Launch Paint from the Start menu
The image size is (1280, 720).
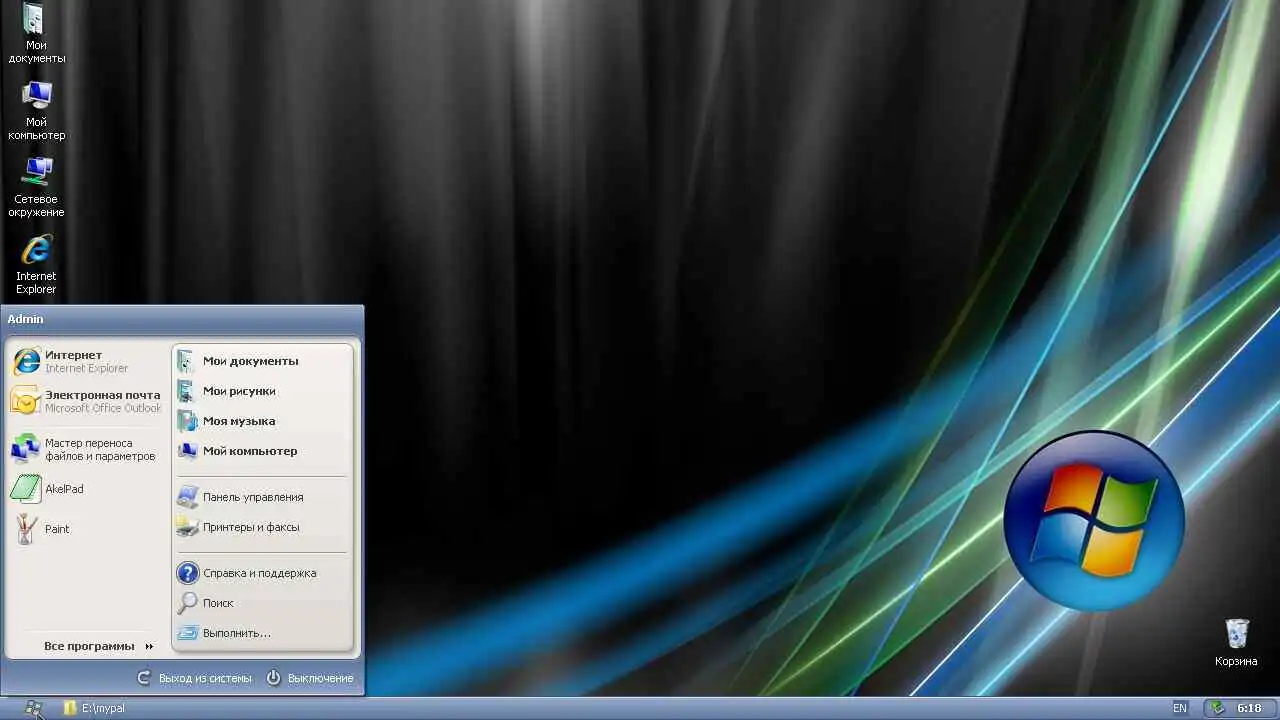coord(88,529)
